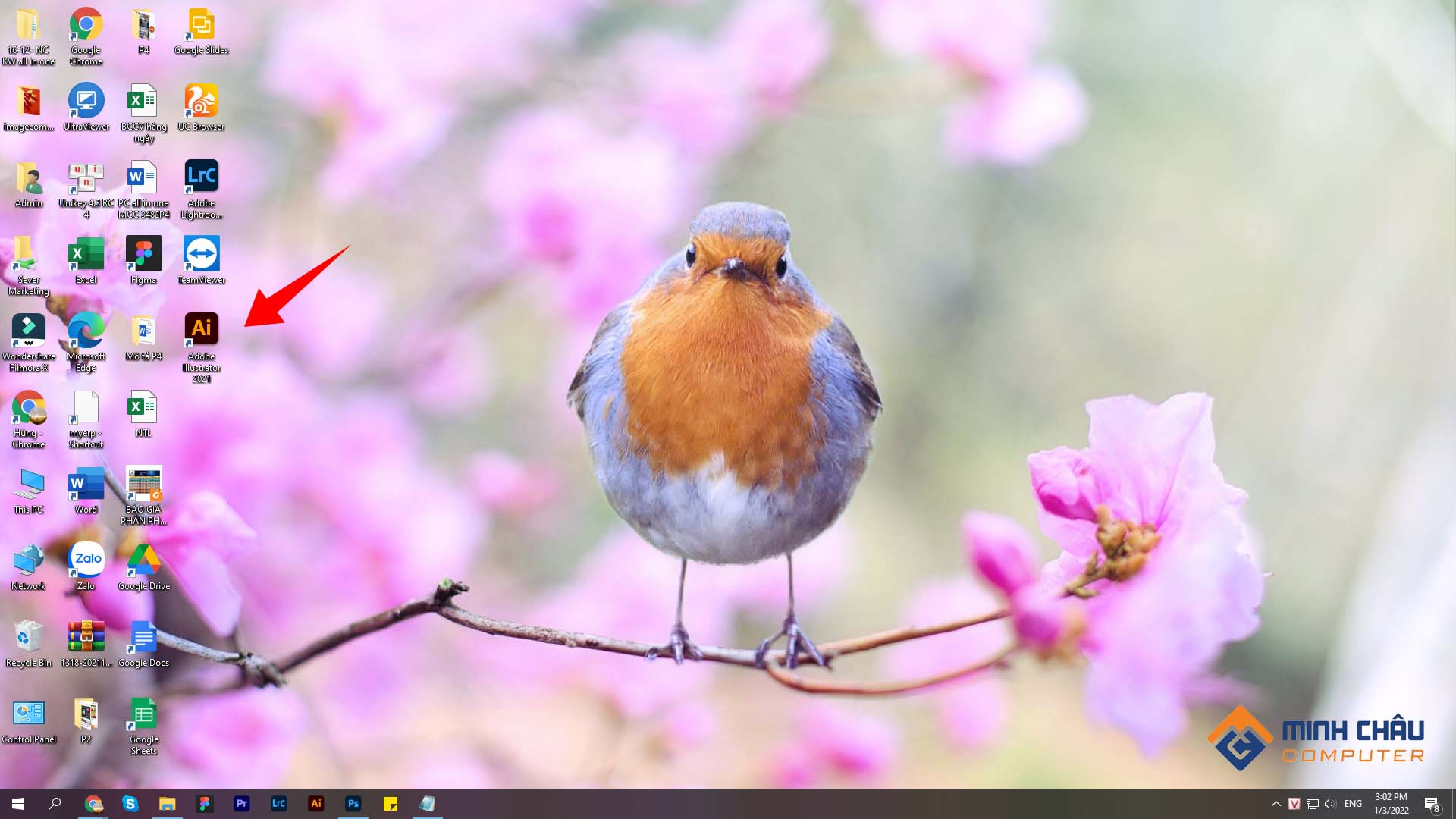Viewport: 1456px width, 819px height.
Task: Open Figma from the taskbar
Action: point(205,804)
